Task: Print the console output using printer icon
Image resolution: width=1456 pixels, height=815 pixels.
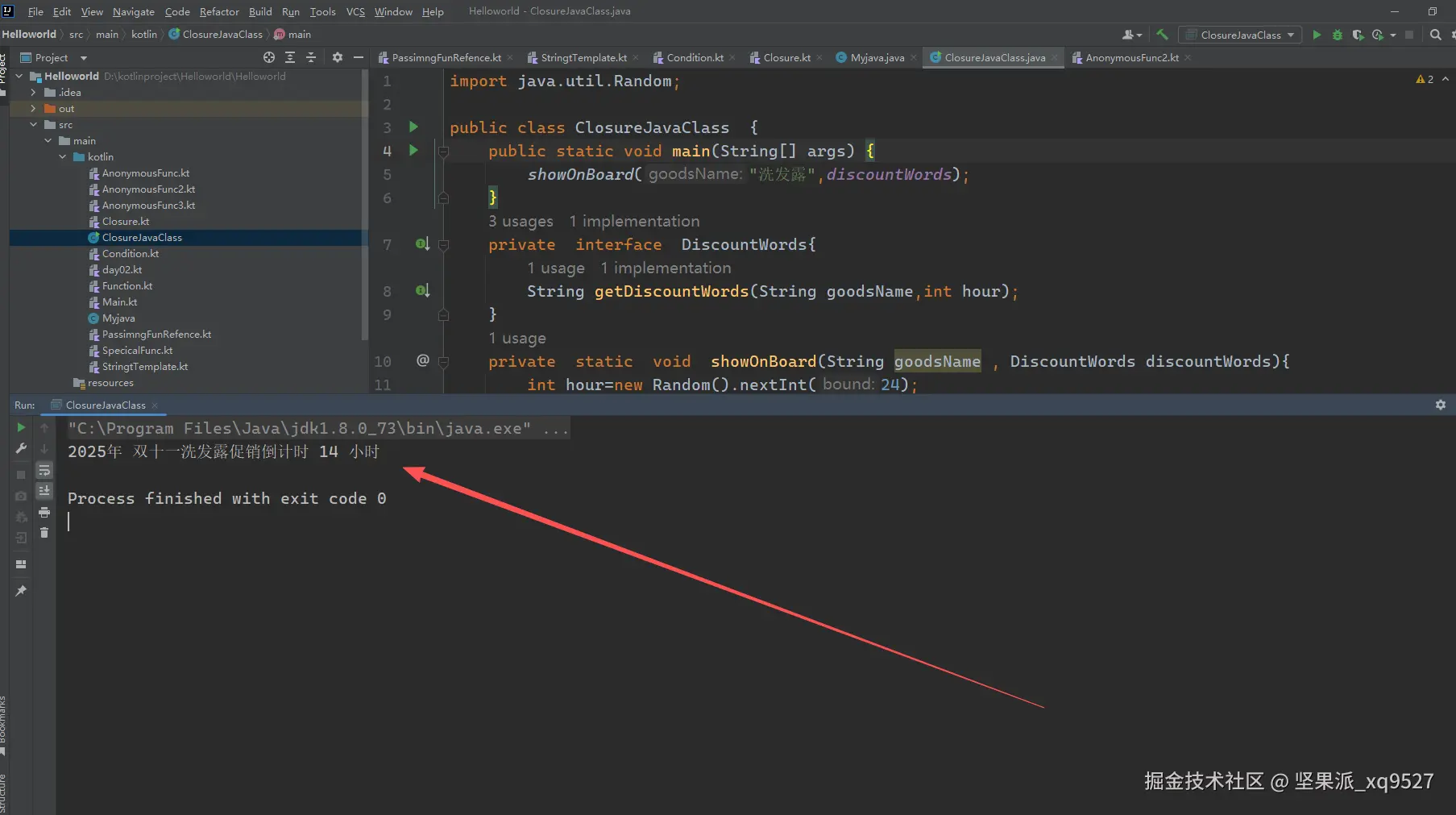Action: click(x=44, y=513)
